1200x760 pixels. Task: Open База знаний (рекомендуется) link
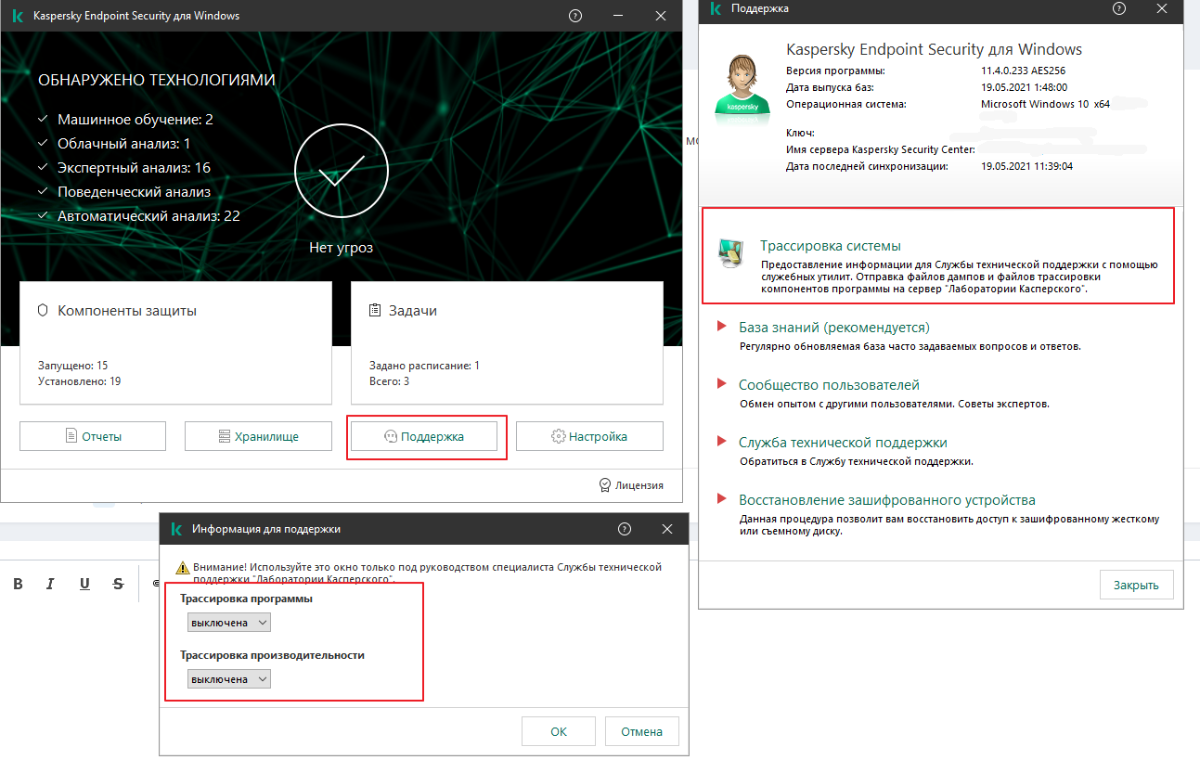[834, 327]
